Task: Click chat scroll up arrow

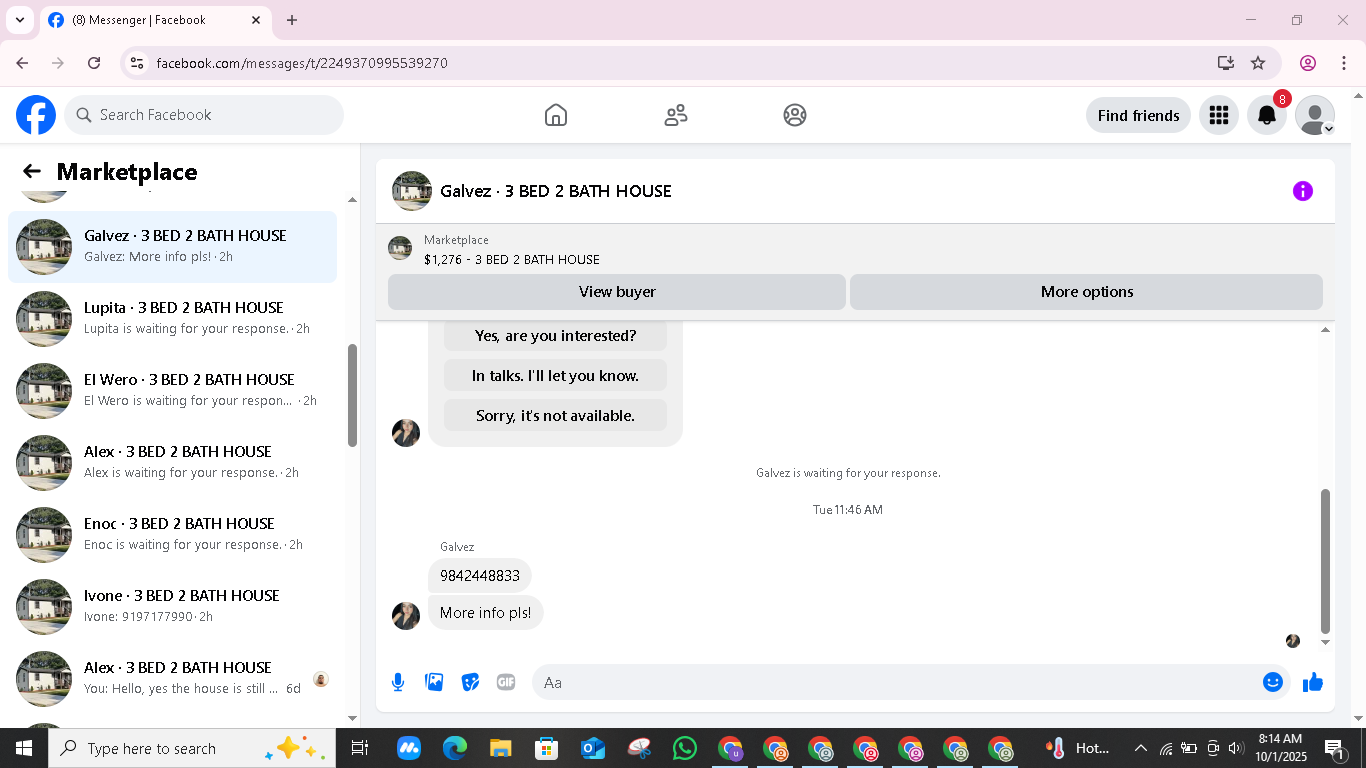Action: tap(1326, 330)
